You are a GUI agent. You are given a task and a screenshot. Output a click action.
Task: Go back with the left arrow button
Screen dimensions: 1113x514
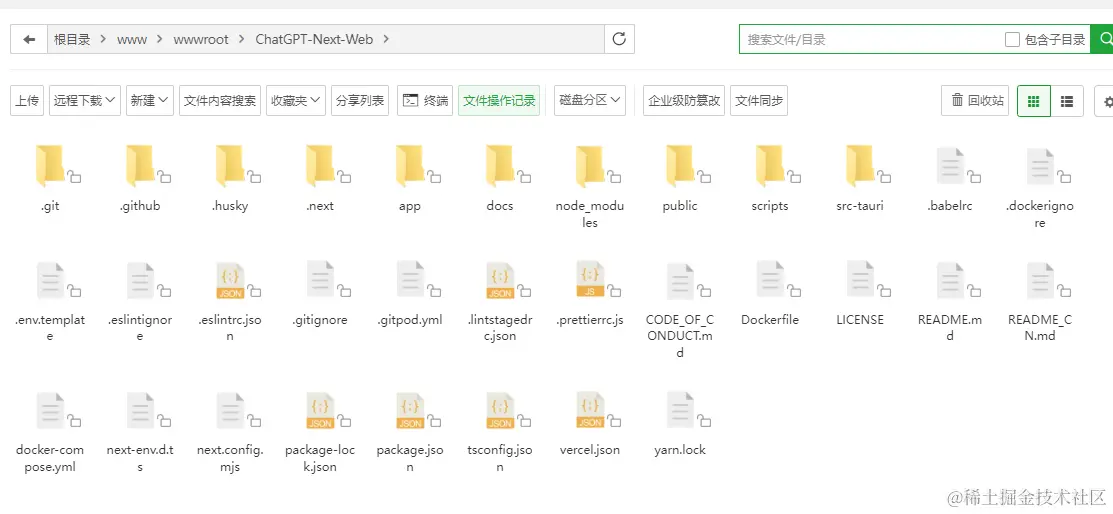coord(29,39)
